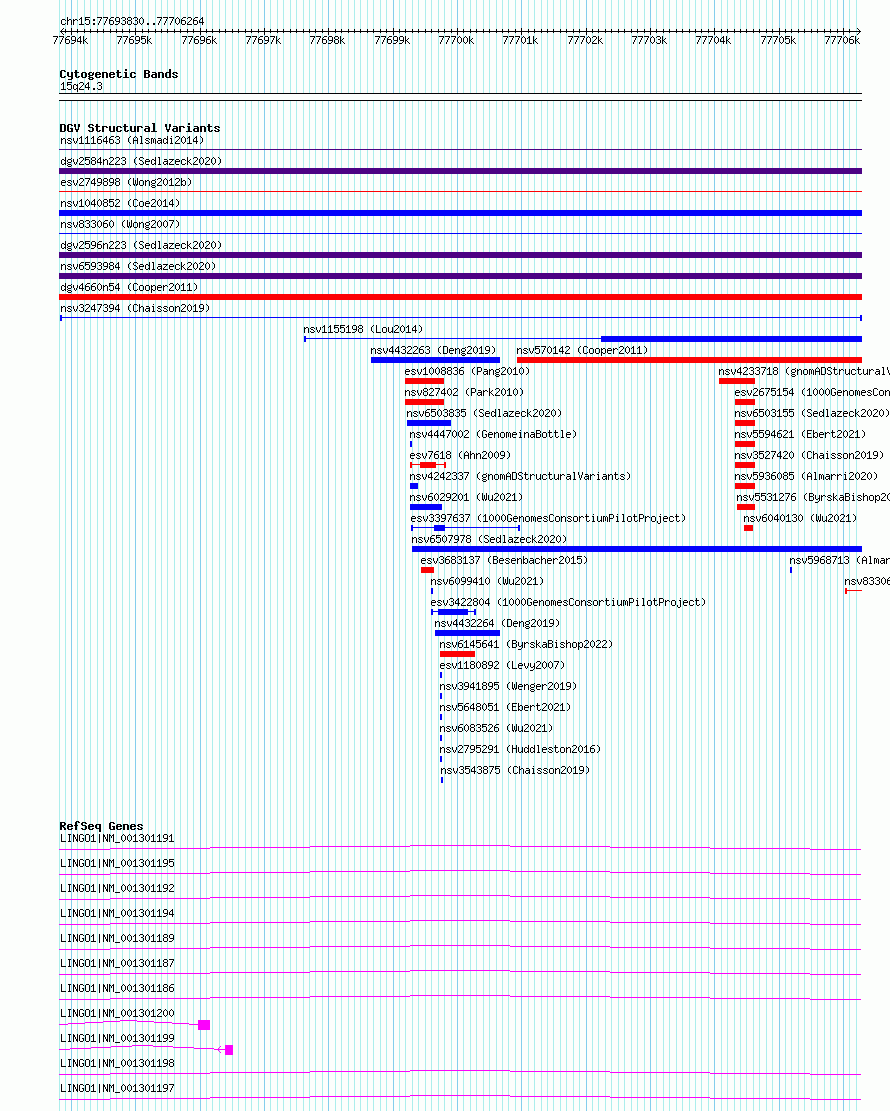Click the chr15:77693830..77706264 region label

point(132,21)
